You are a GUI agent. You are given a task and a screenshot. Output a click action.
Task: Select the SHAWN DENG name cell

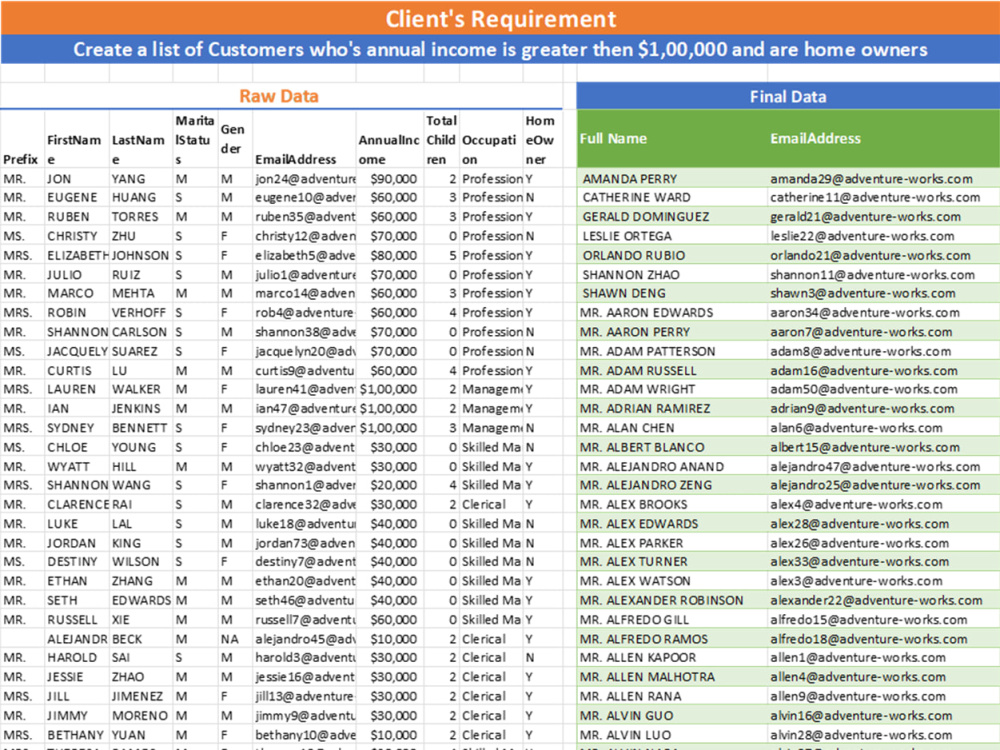pyautogui.click(x=672, y=293)
